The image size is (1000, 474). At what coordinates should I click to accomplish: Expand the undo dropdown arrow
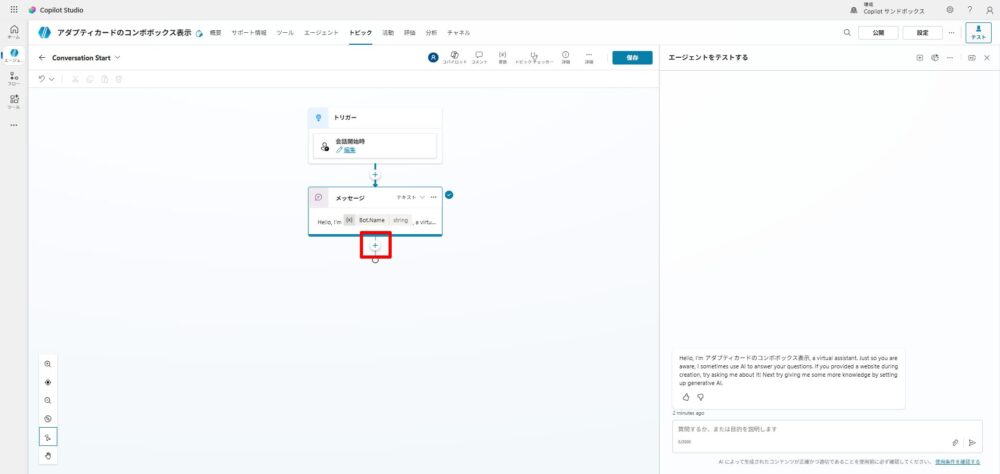(52, 78)
